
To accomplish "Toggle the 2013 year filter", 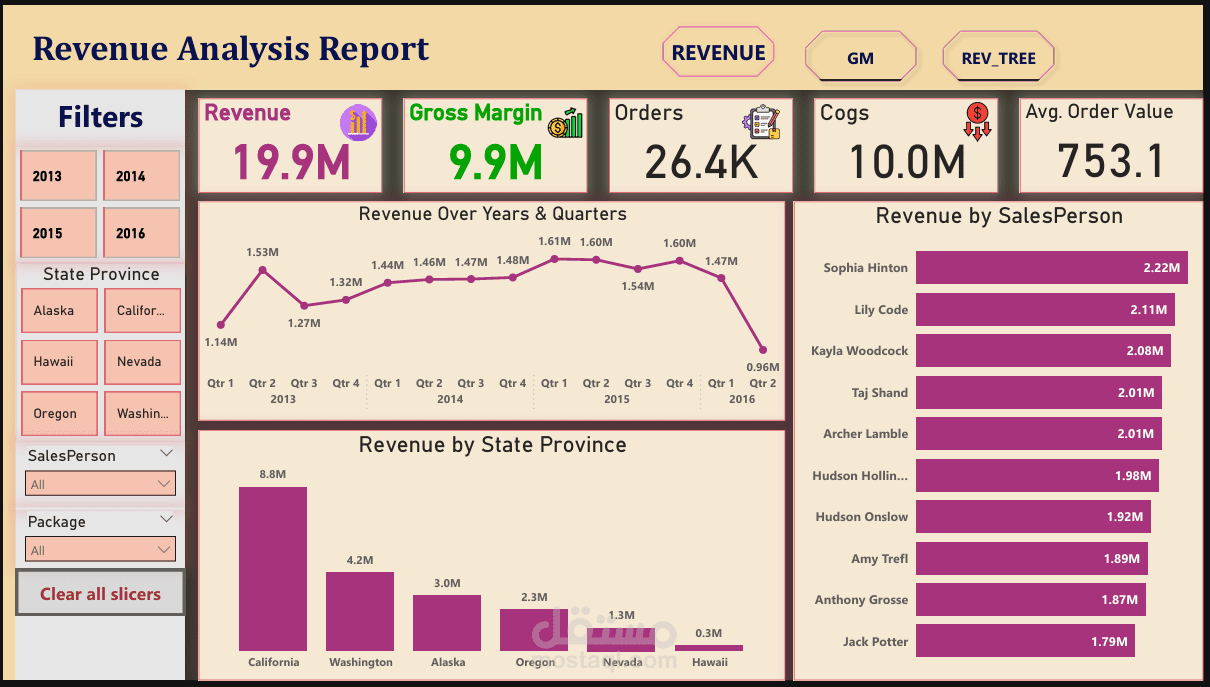I will (x=58, y=175).
